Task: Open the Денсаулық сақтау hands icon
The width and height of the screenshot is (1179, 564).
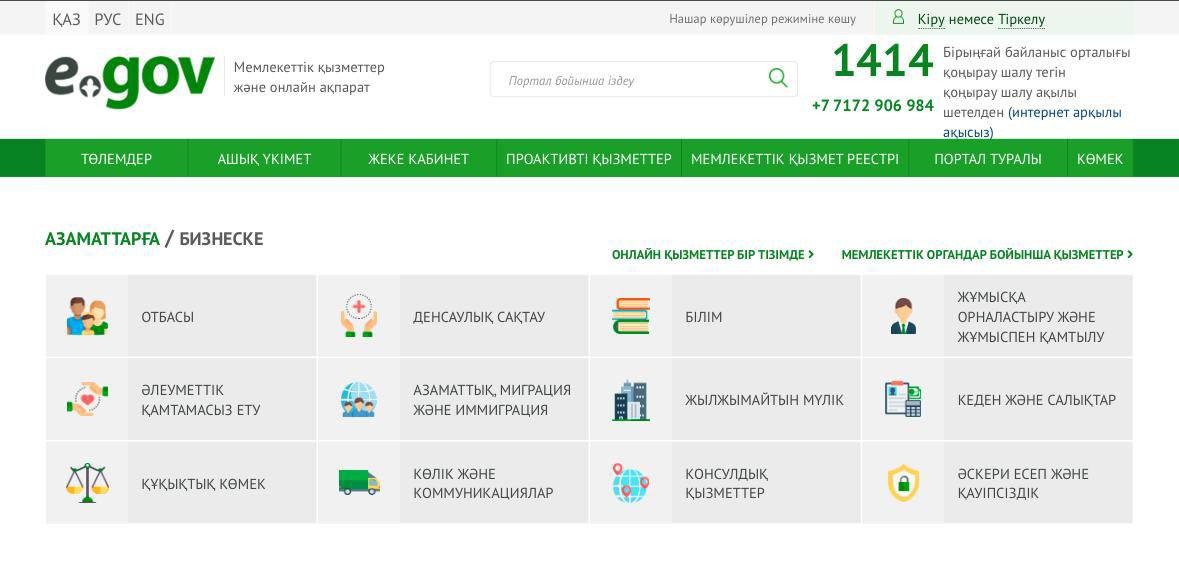Action: click(359, 316)
